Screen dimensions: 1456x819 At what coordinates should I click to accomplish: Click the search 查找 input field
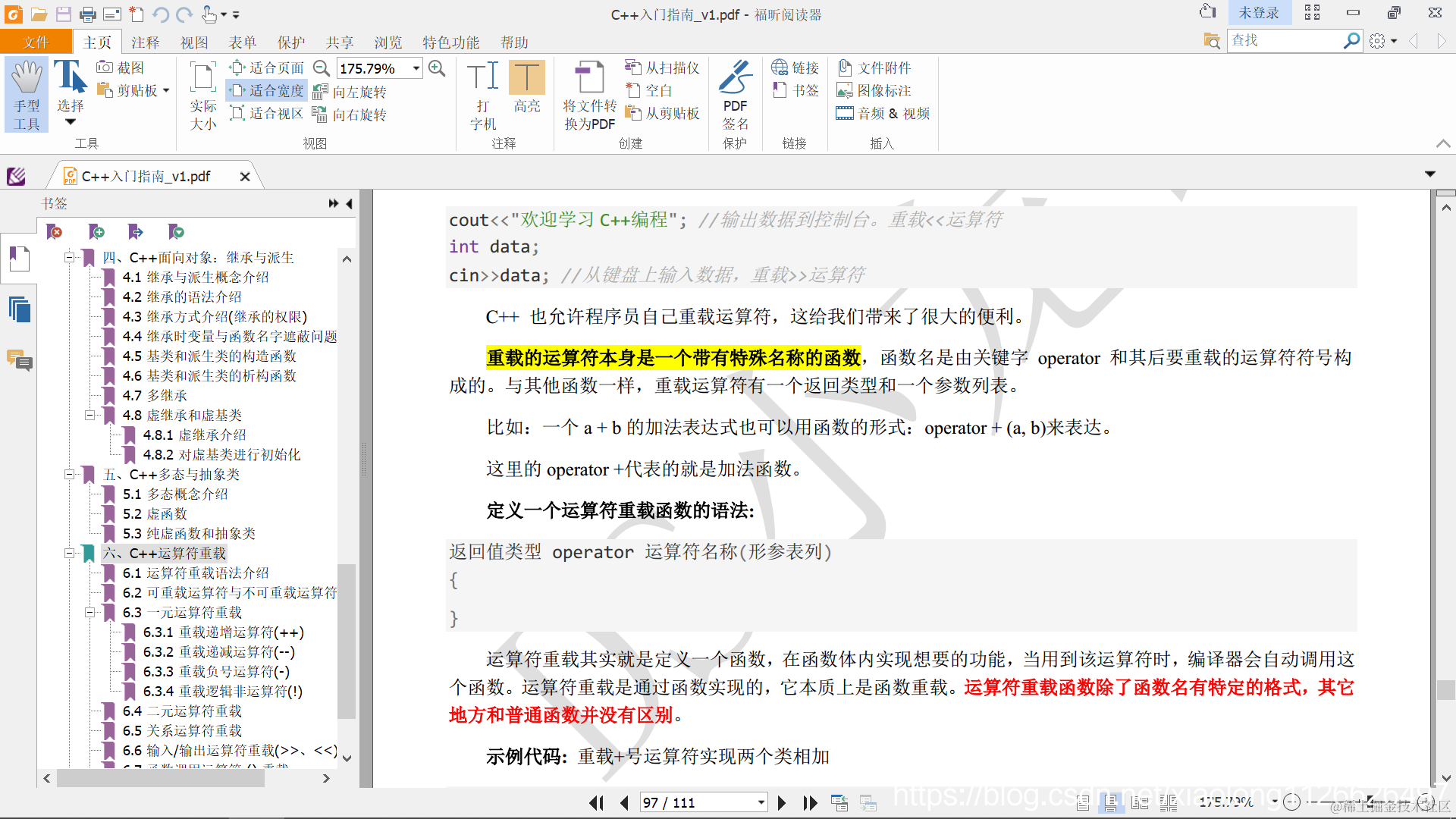1283,41
